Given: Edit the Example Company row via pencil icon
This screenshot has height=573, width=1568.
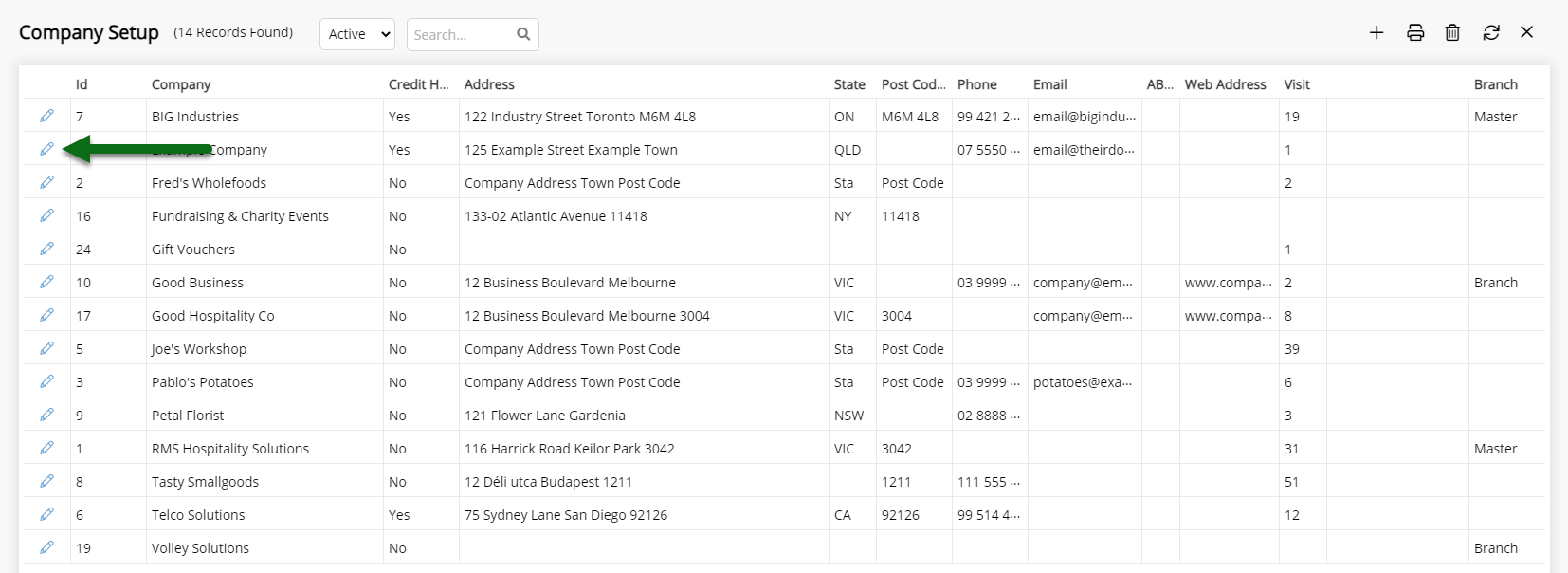Looking at the screenshot, I should tap(46, 149).
